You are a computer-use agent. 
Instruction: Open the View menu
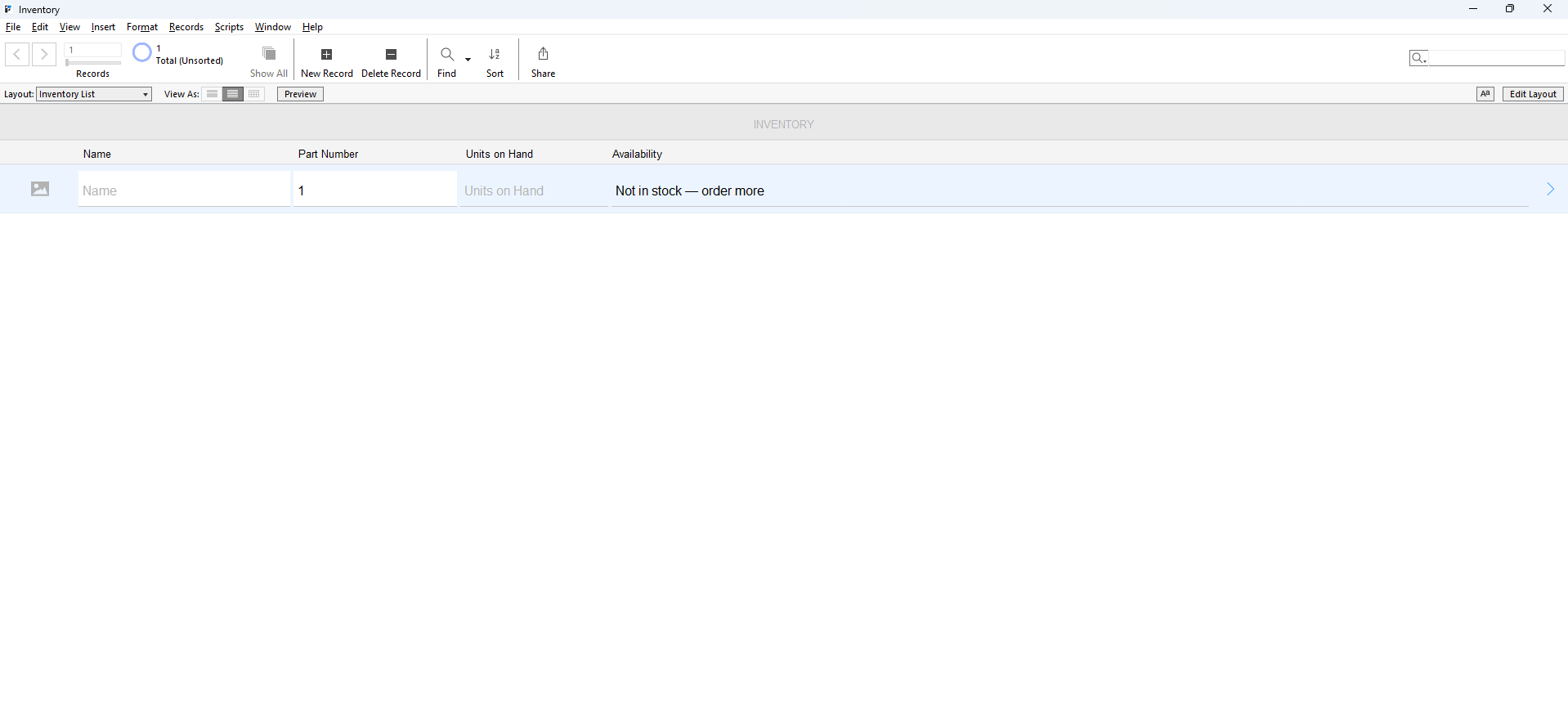[69, 27]
